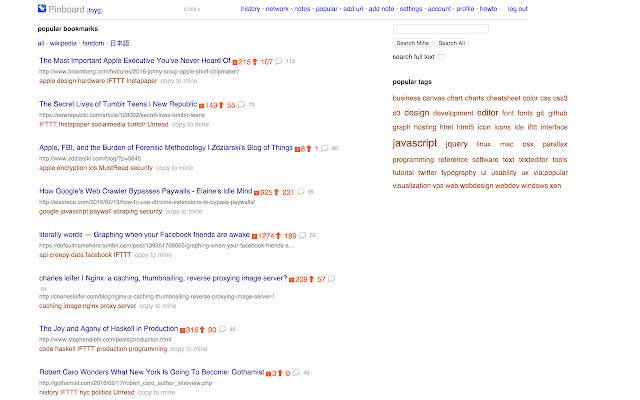
Task: Click the upvote arrow for Google's Web Crawler bookmark
Action: [x=276, y=192]
